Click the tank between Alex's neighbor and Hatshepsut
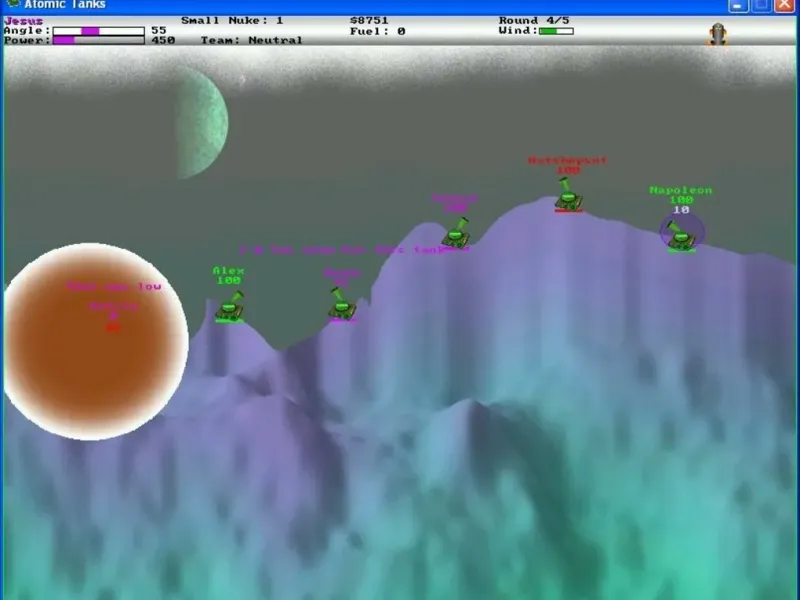Screen dimensions: 800x600 pyautogui.click(x=456, y=234)
